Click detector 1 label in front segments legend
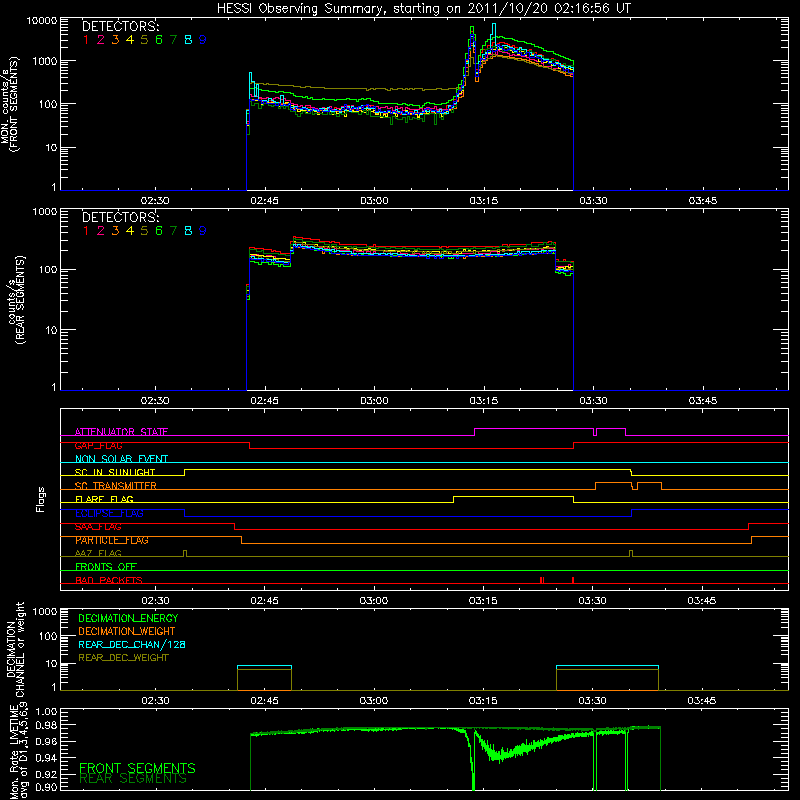800x800 pixels. (x=86, y=40)
